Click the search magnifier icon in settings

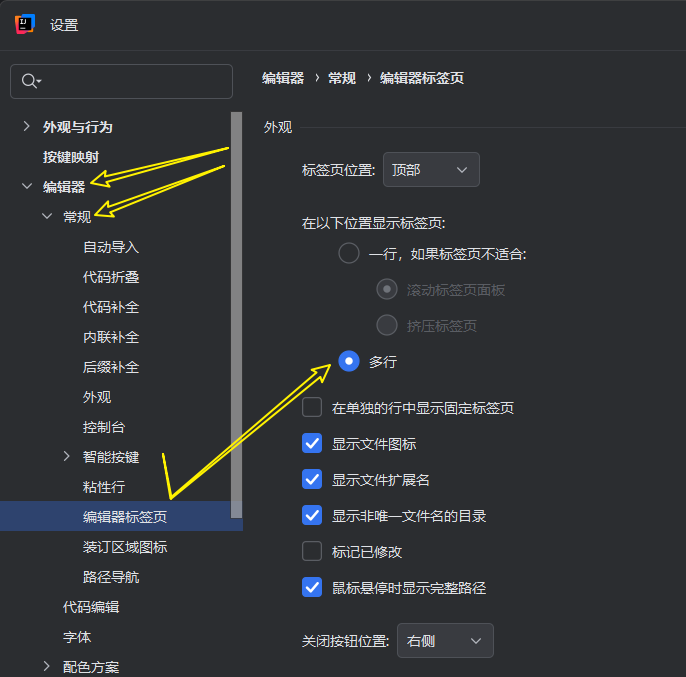pos(29,82)
